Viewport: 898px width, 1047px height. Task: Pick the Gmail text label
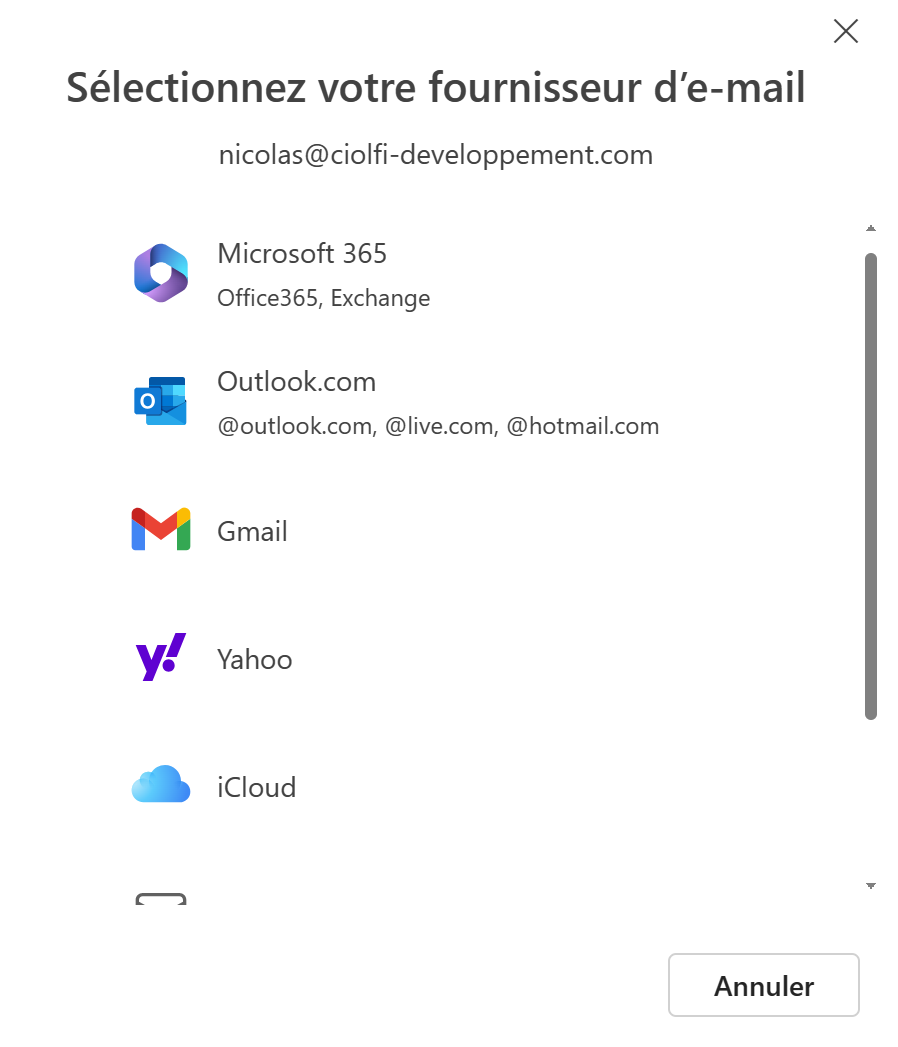point(252,532)
